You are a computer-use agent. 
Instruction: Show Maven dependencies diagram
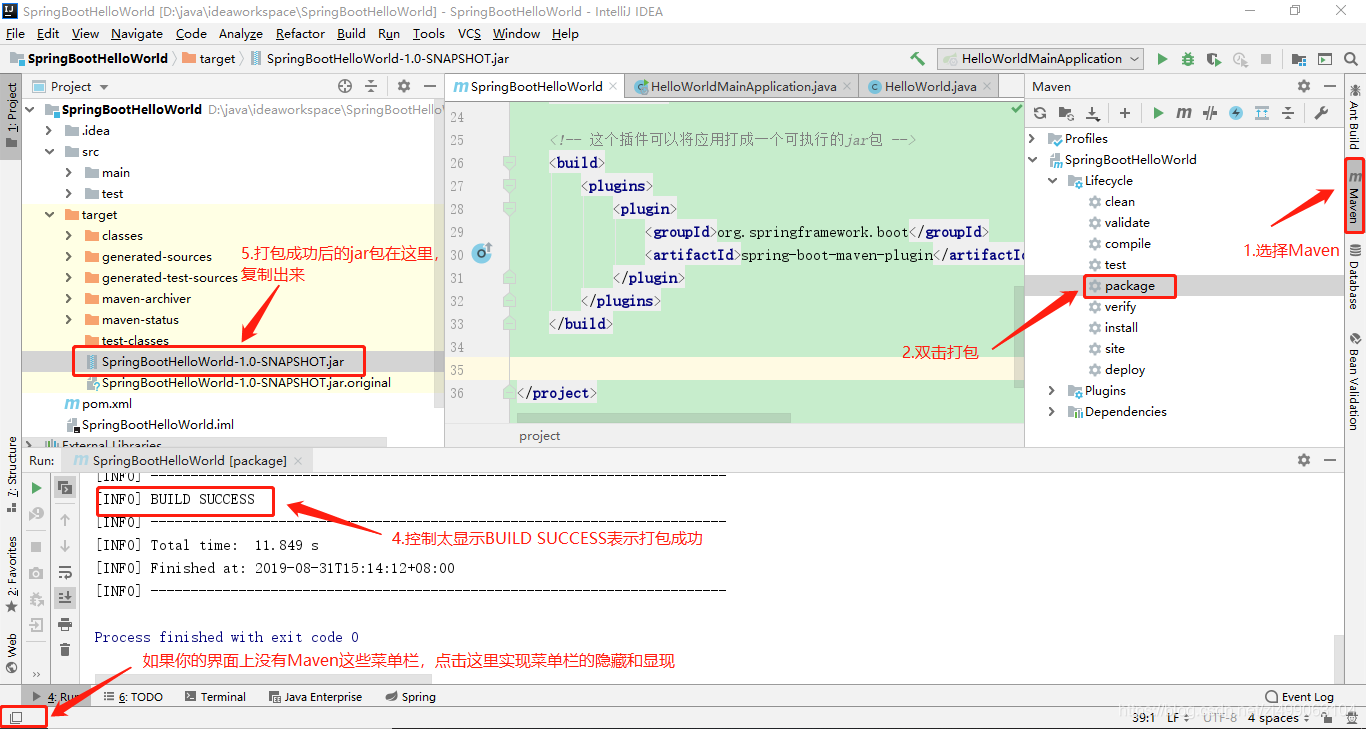[1262, 113]
